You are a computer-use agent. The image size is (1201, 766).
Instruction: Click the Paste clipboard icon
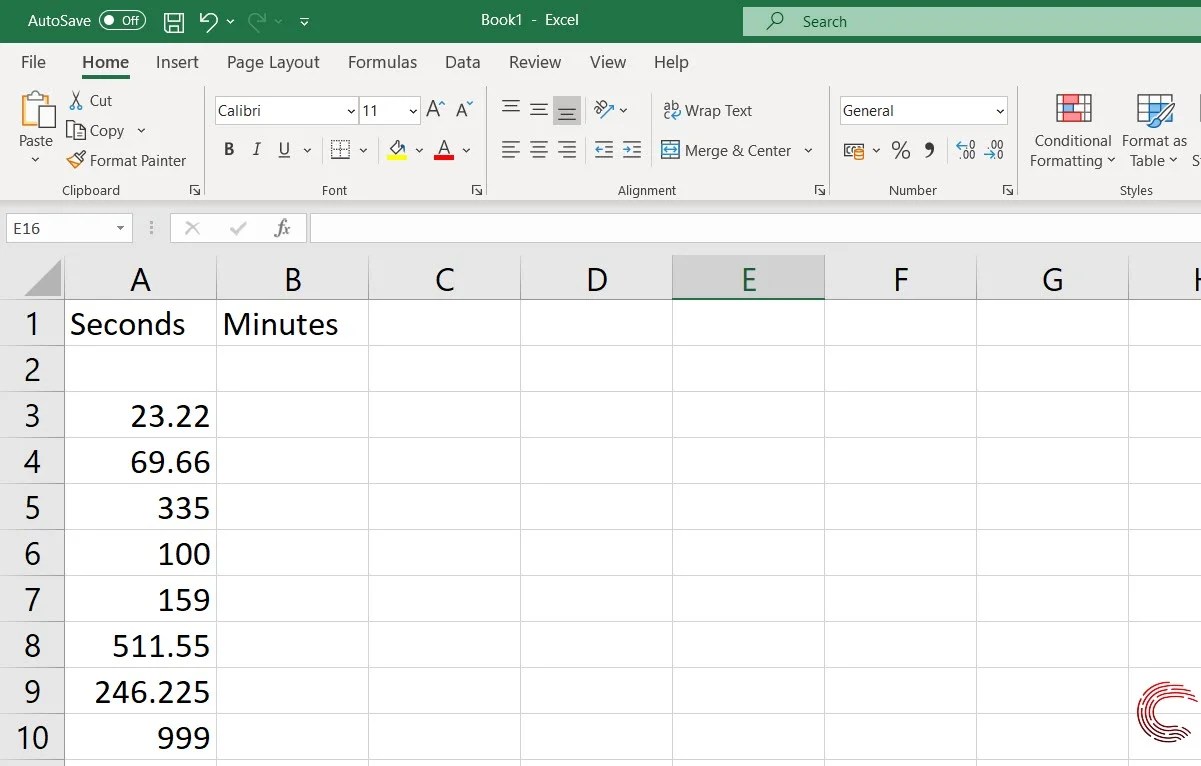point(37,110)
